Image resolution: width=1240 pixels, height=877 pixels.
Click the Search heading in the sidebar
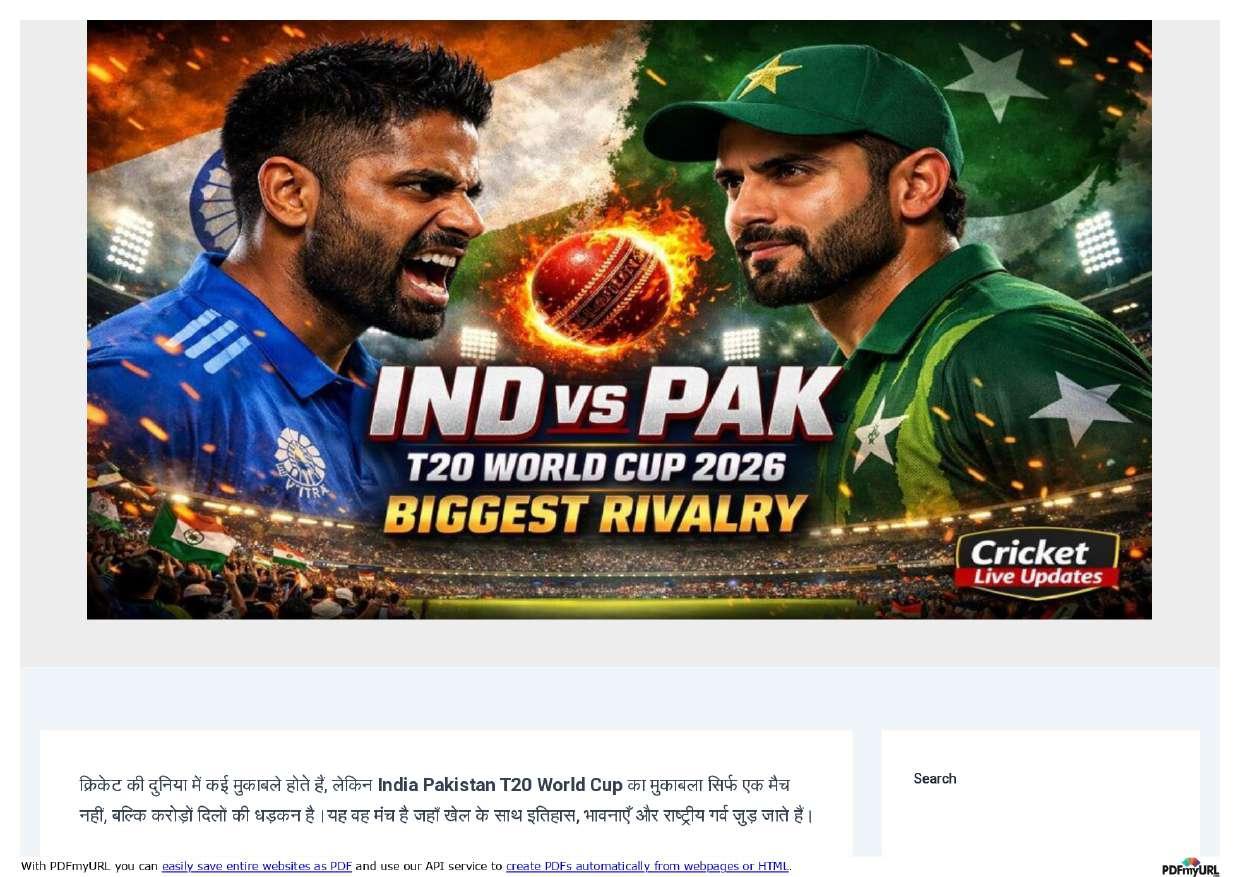point(935,778)
